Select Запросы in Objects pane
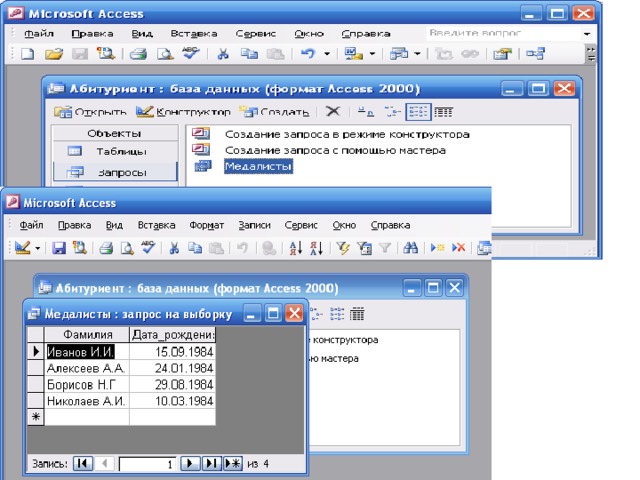The width and height of the screenshot is (640, 480). tap(115, 172)
